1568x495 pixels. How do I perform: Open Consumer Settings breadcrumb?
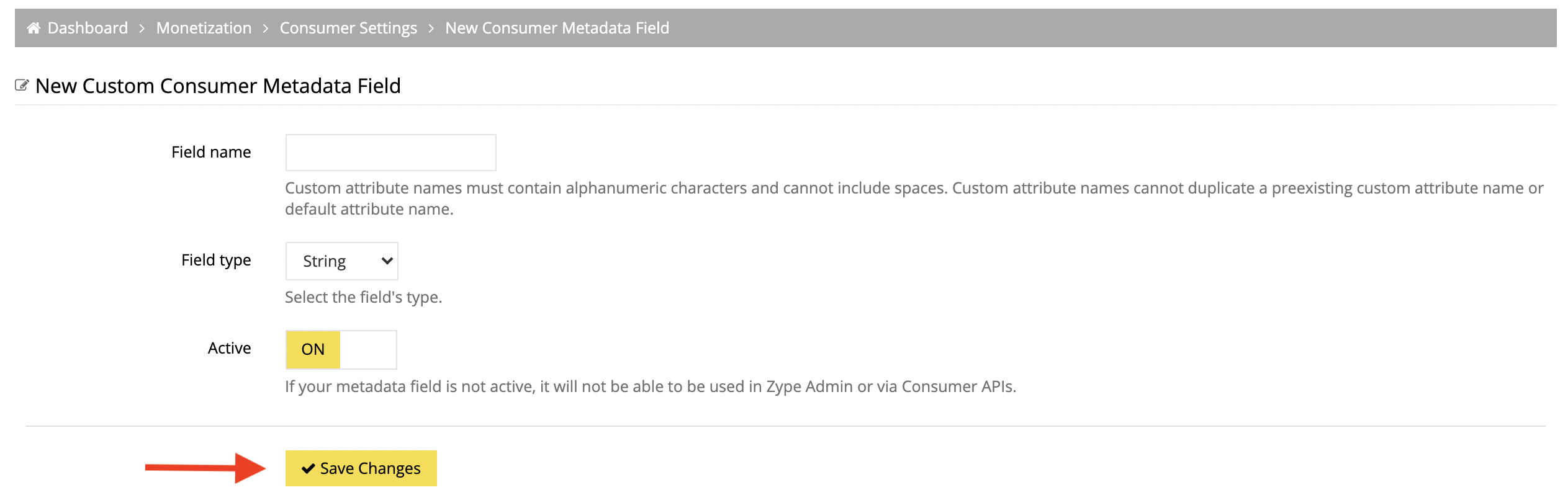point(348,28)
